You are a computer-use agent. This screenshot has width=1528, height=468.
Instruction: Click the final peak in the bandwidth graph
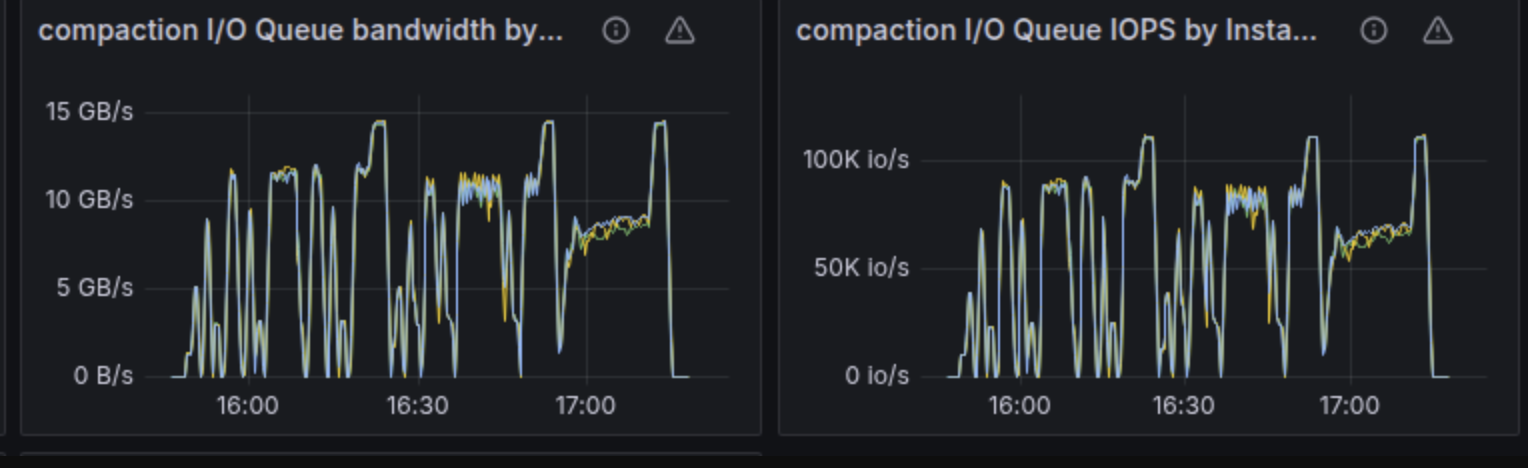point(659,123)
